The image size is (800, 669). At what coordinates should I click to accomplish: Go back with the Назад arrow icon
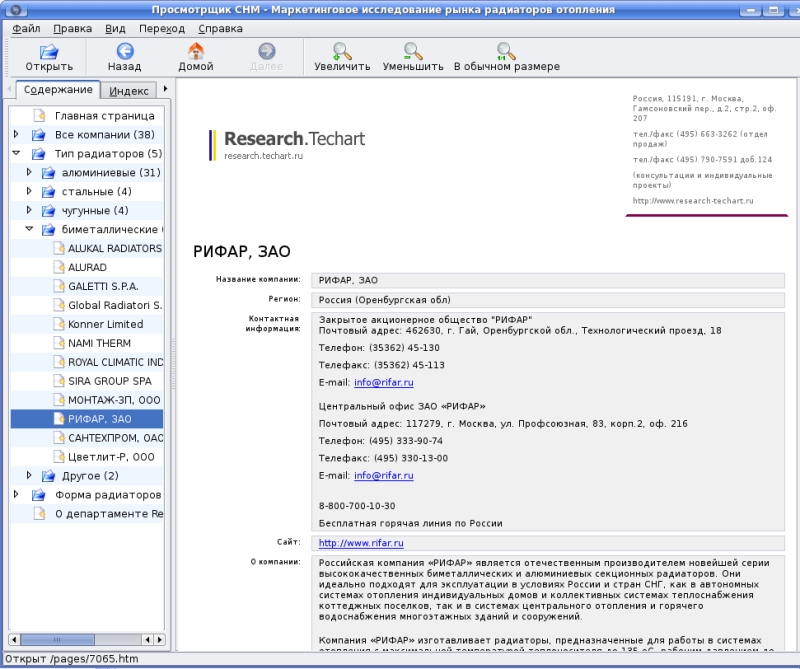(x=125, y=51)
